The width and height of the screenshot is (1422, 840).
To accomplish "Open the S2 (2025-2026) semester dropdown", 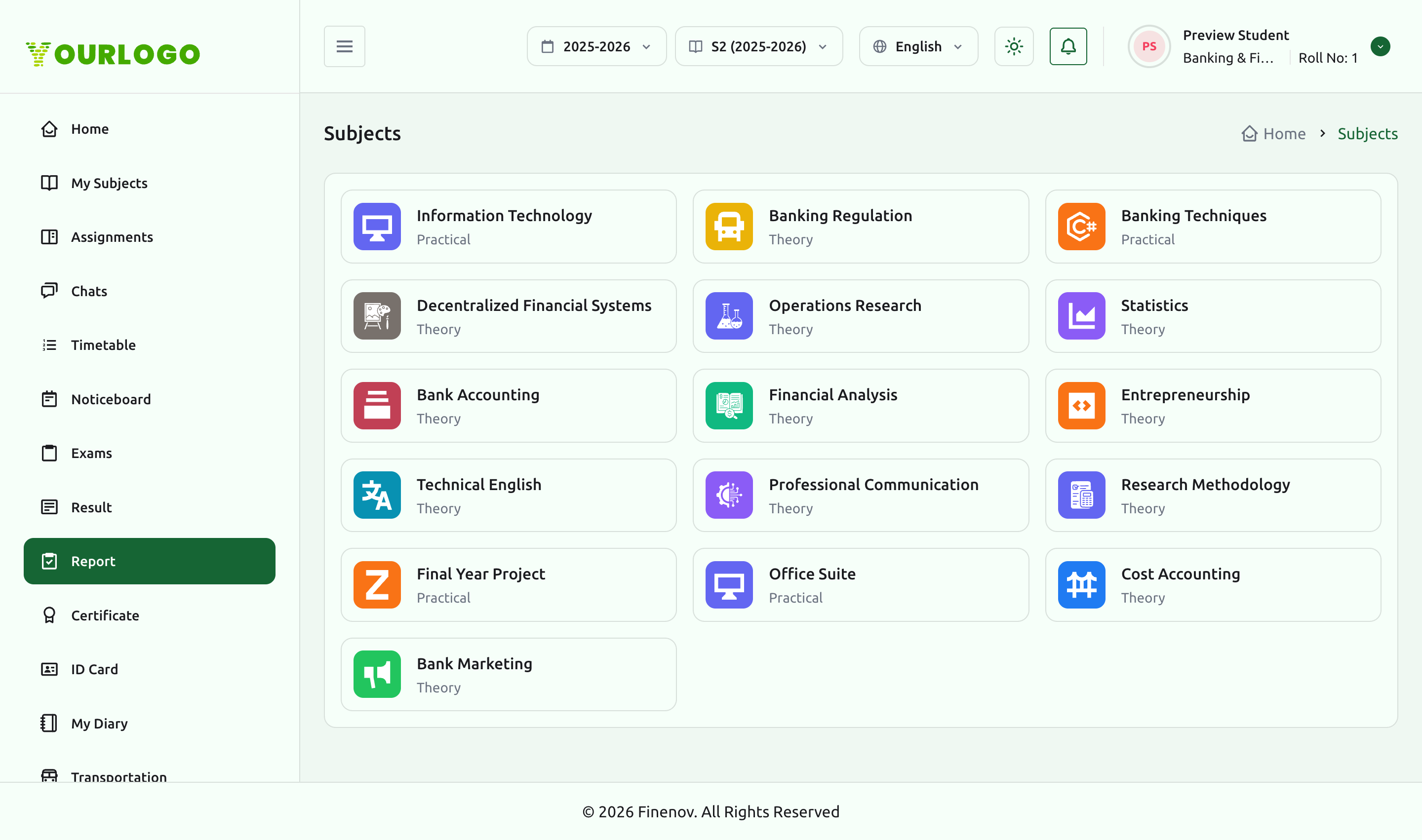I will 758,46.
